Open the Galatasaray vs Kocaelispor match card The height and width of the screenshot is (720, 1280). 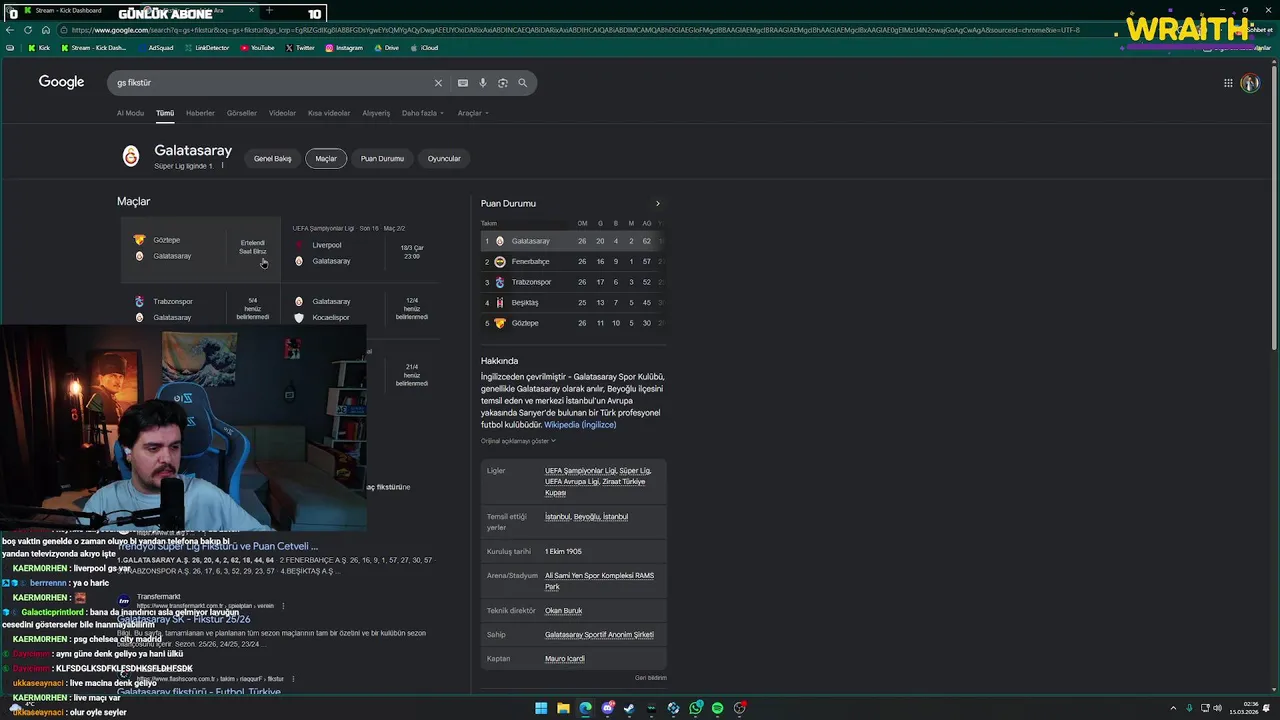[361, 309]
